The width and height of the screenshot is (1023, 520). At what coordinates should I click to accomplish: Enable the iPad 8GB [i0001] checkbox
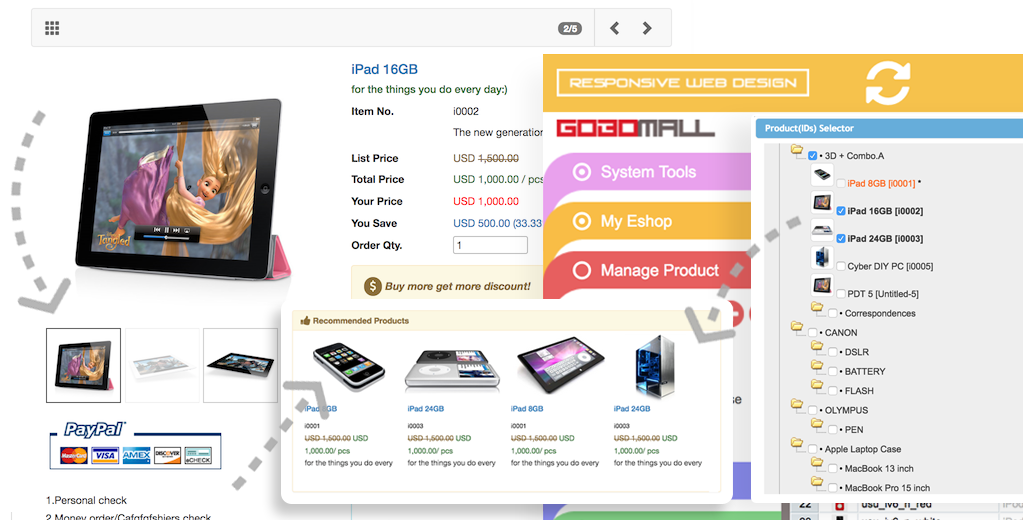pyautogui.click(x=841, y=183)
